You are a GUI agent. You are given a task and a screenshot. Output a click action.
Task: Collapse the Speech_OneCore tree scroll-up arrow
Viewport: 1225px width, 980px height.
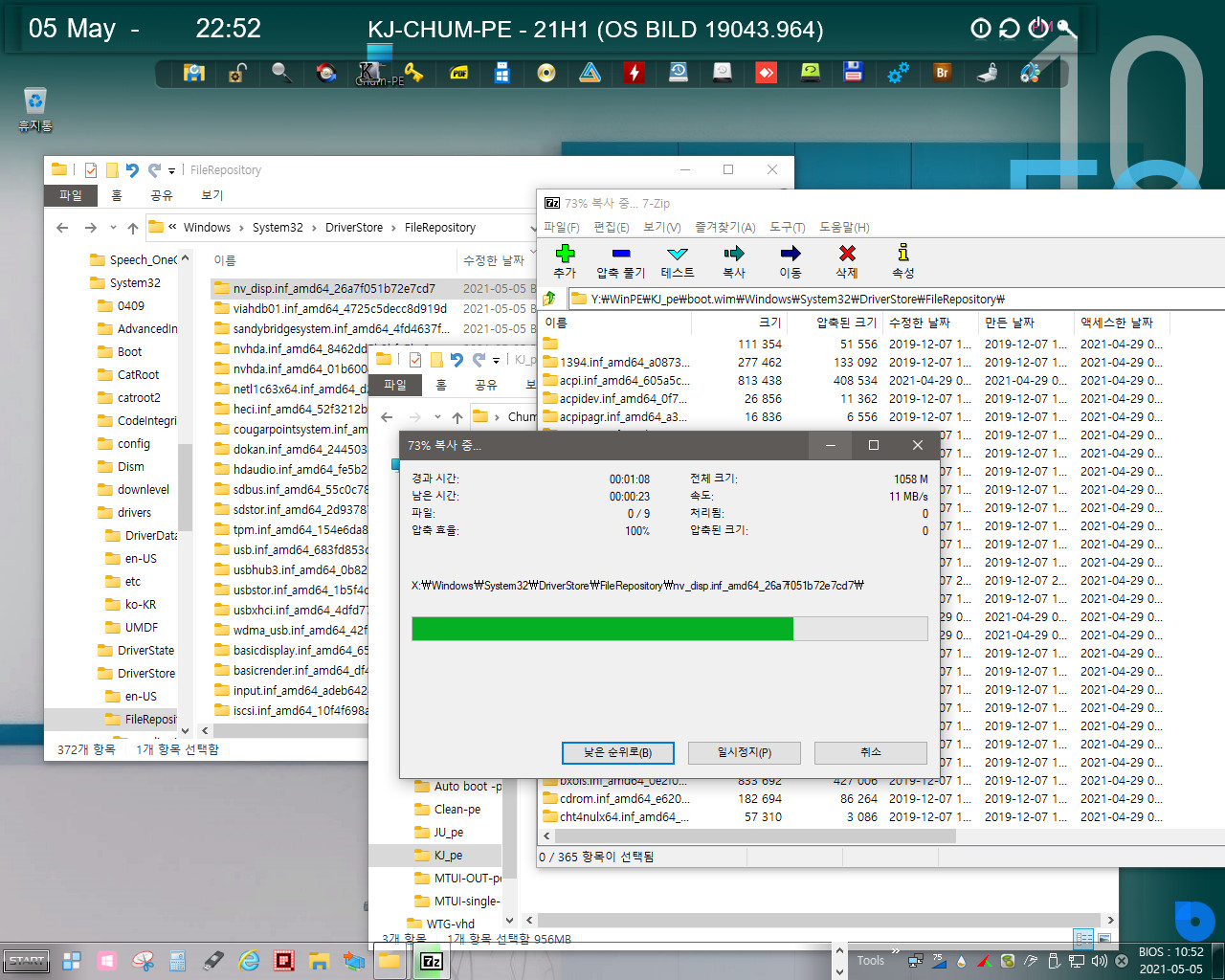click(185, 258)
